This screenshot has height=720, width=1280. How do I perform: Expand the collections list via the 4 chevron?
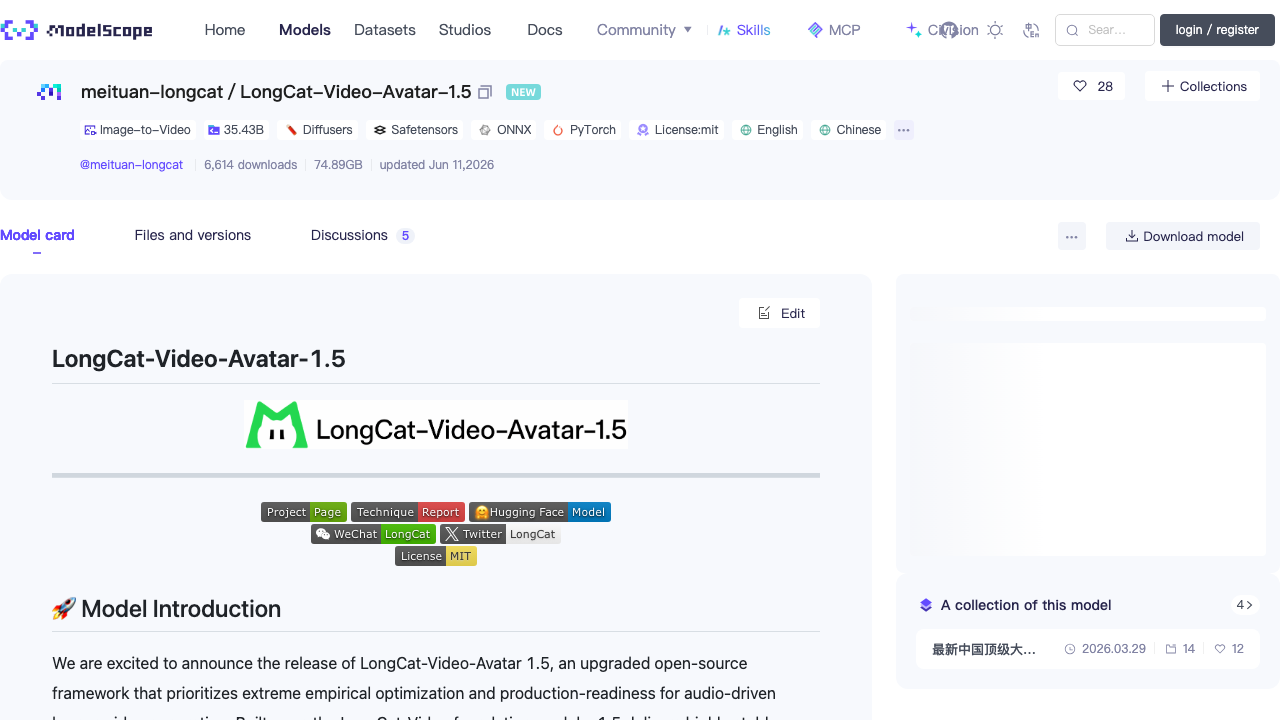pyautogui.click(x=1245, y=605)
